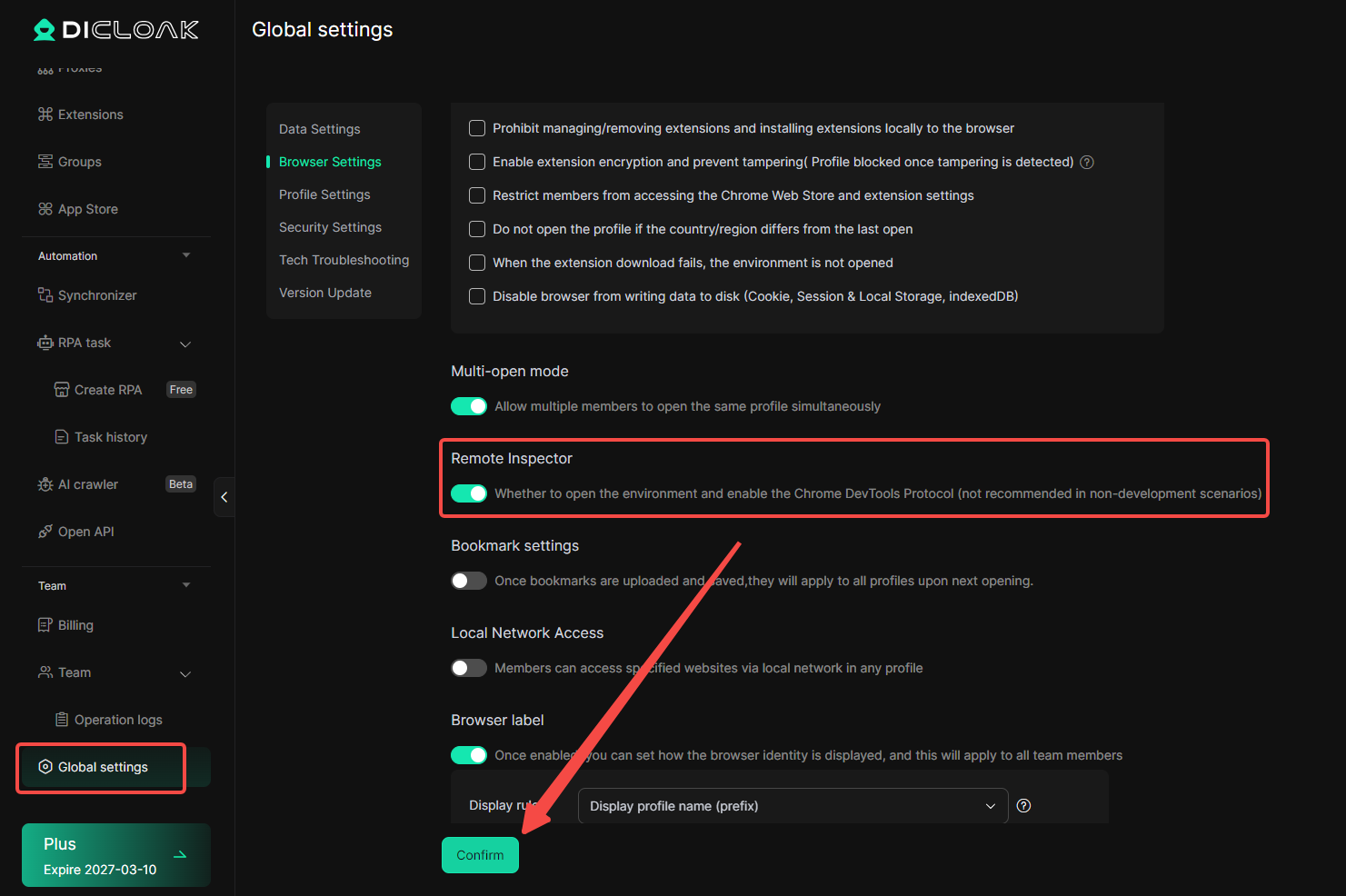Click the Local Network Access heading
This screenshot has width=1346, height=896.
(x=527, y=633)
